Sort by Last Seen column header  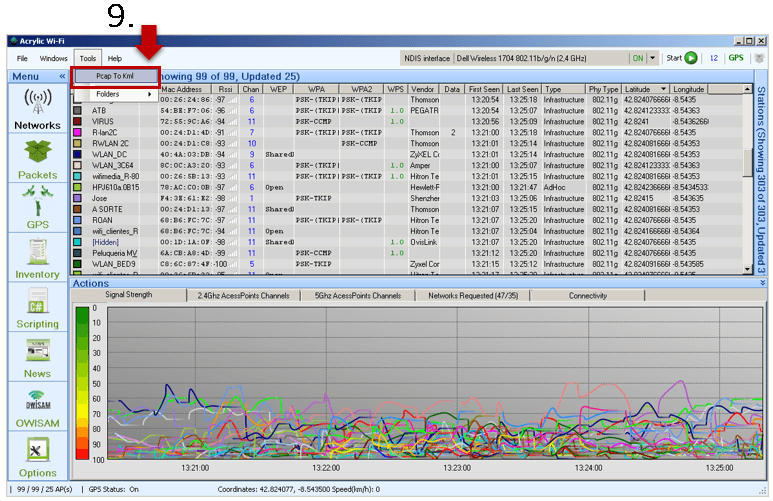522,89
